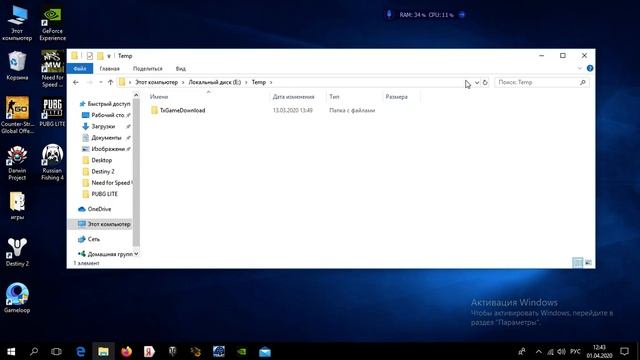Open the Mail app from taskbar
The height and width of the screenshot is (360, 640).
[x=264, y=351]
